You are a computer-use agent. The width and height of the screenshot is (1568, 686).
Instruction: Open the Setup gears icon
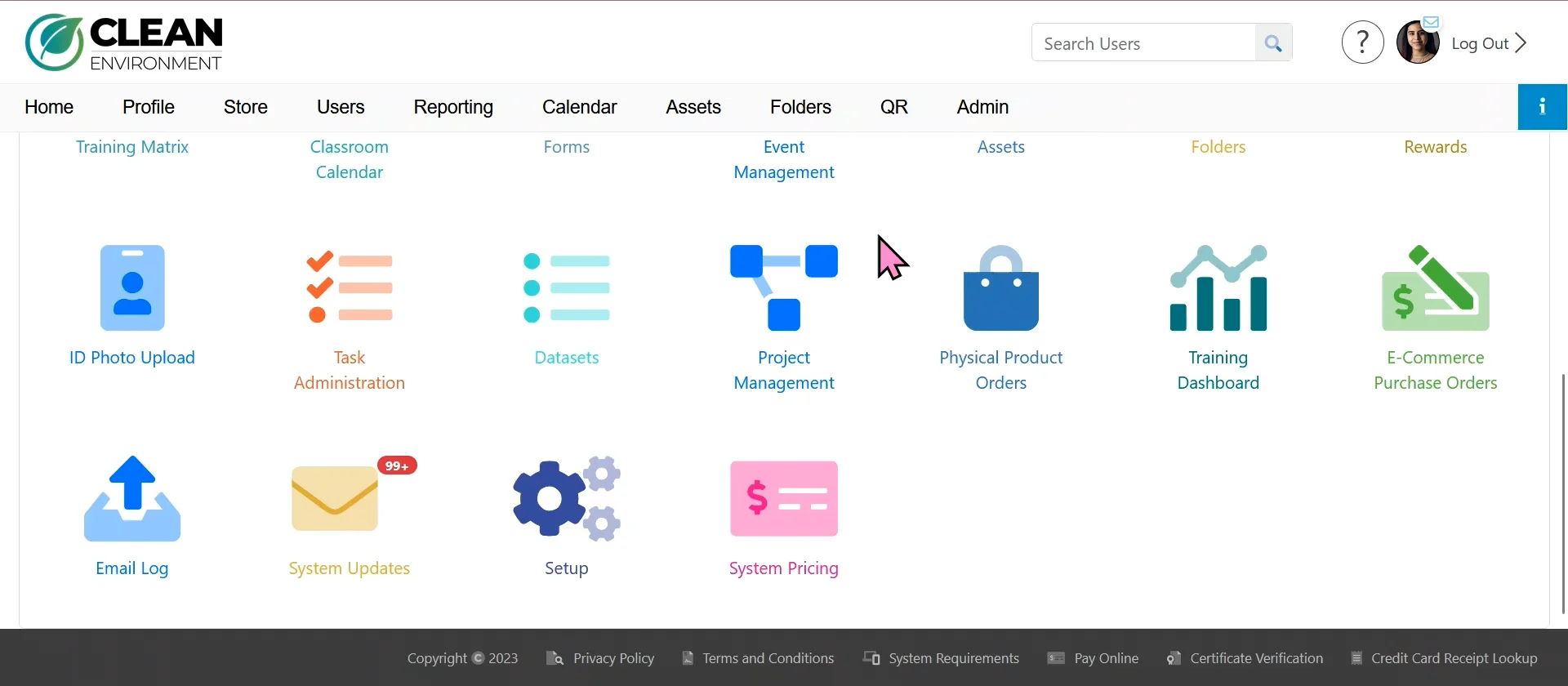(567, 498)
